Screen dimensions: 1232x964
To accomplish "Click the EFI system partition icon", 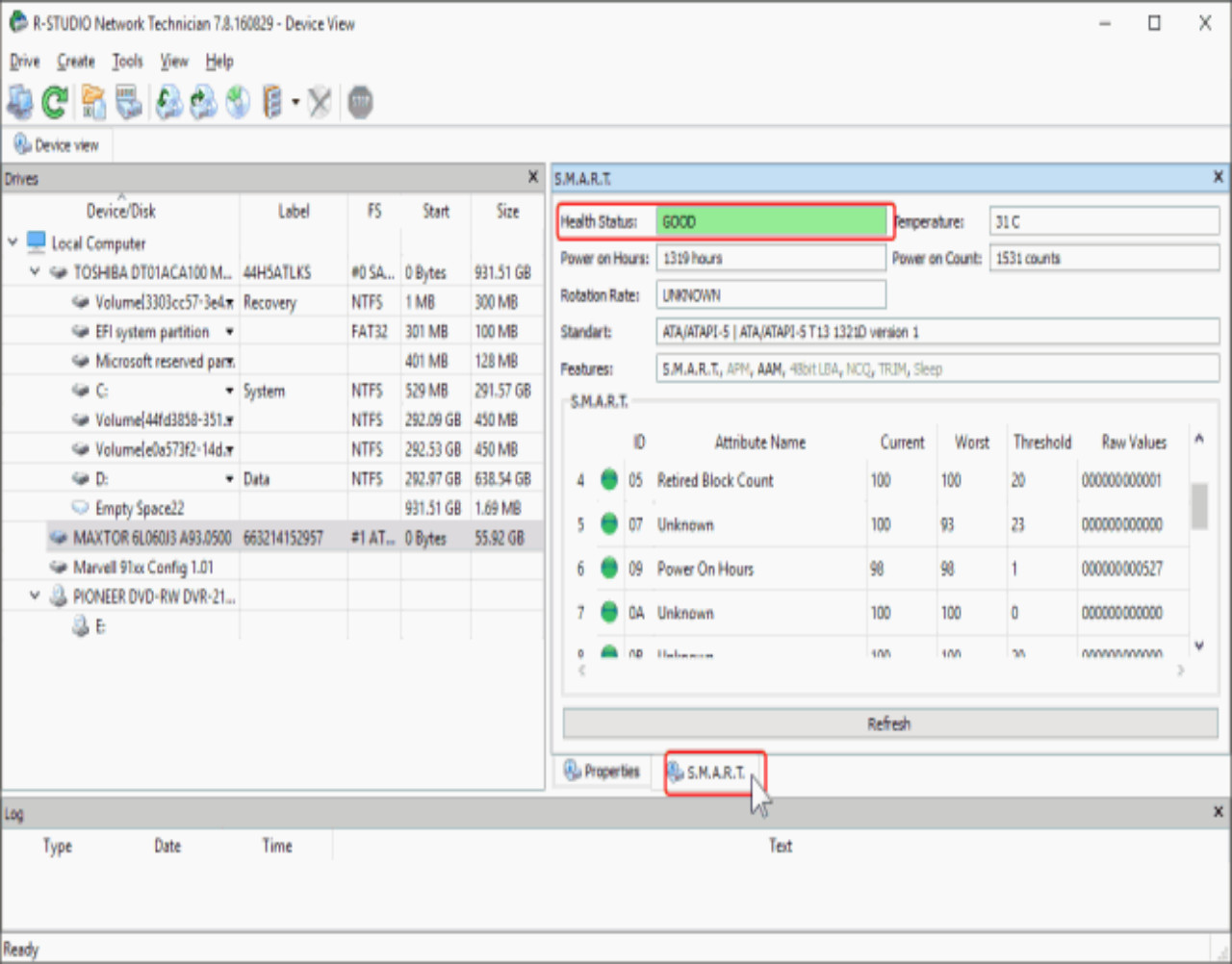I will tap(81, 331).
